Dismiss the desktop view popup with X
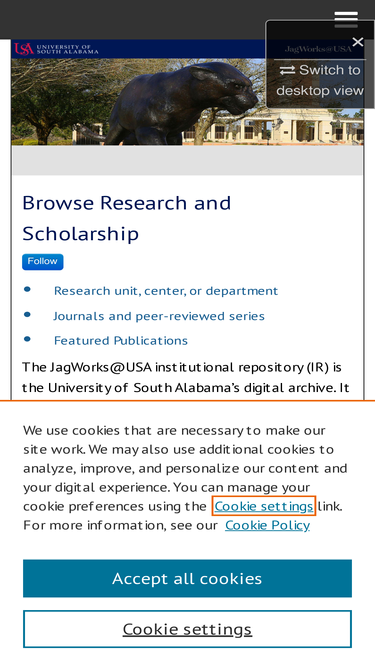The height and width of the screenshot is (667, 375). 358,42
